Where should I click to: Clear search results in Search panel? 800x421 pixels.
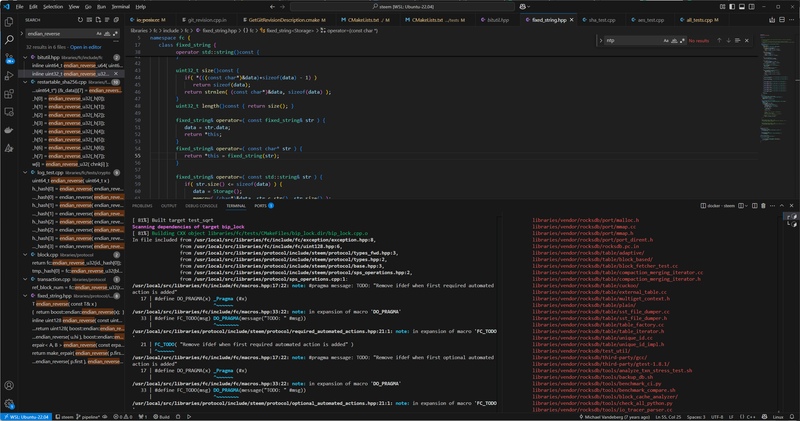pyautogui.click(x=89, y=20)
